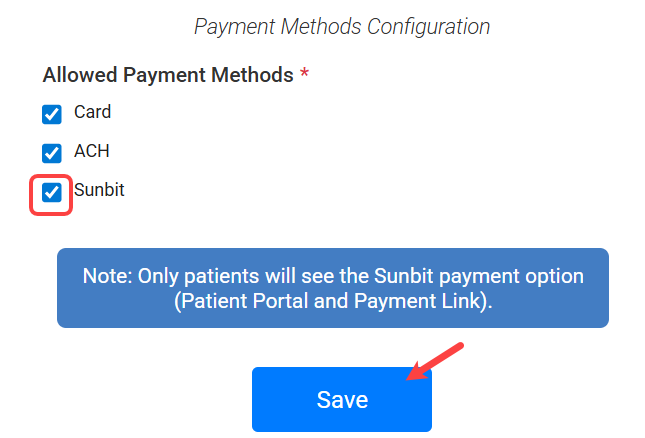Click the "Allowed Payment Methods" field label
The height and width of the screenshot is (438, 645).
point(167,75)
